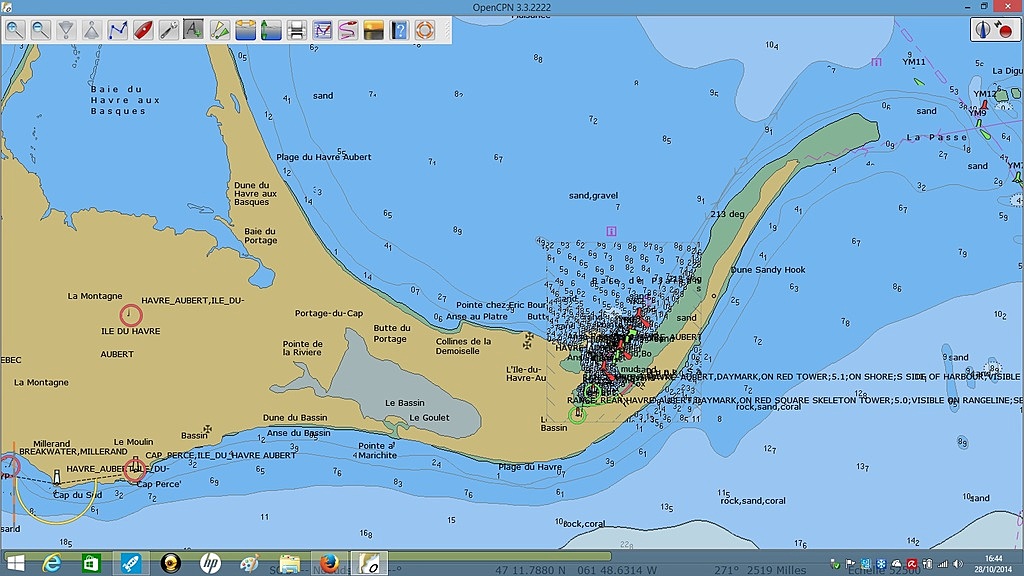Image resolution: width=1024 pixels, height=576 pixels.
Task: Toggle tracking with the pink track icon
Action: [347, 30]
